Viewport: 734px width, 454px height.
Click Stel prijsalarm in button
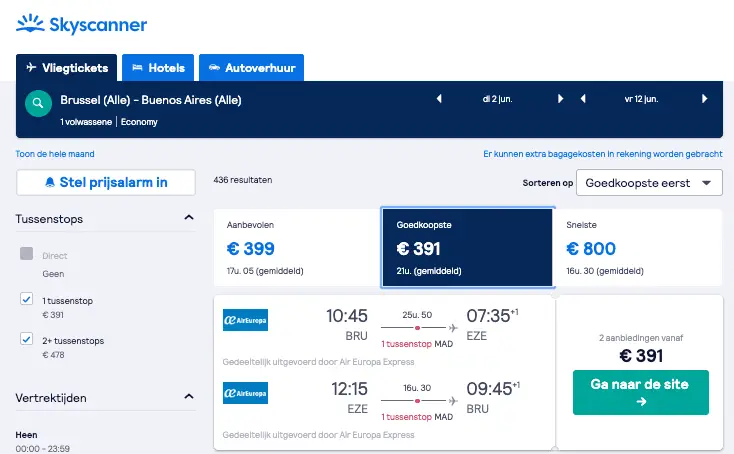click(106, 183)
